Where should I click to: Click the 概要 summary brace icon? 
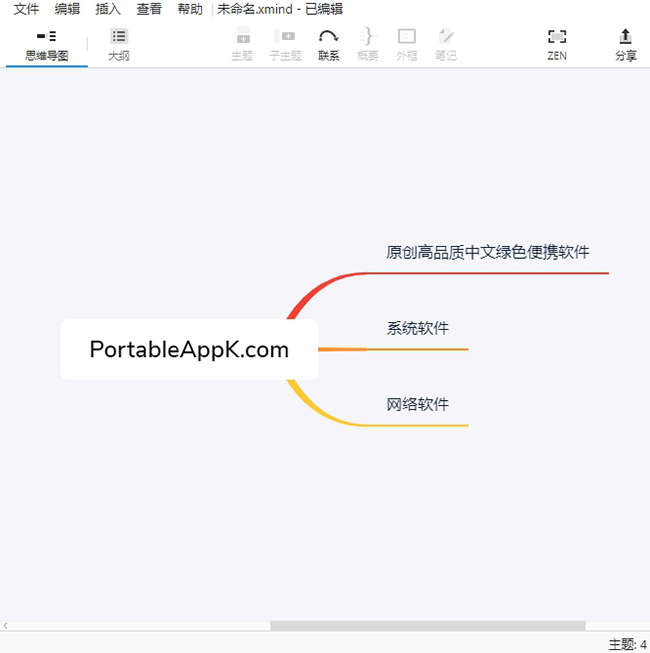[x=367, y=37]
